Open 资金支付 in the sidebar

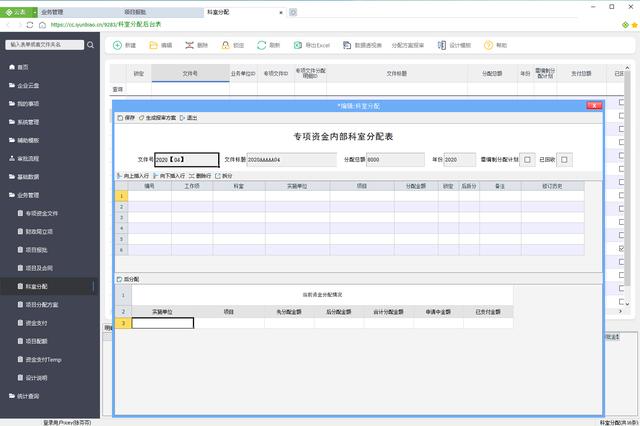33,323
